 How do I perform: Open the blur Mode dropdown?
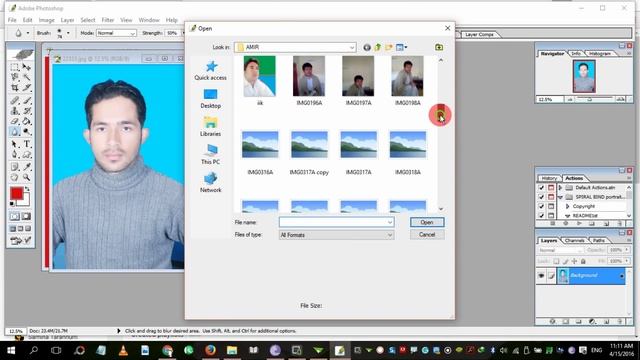point(116,33)
